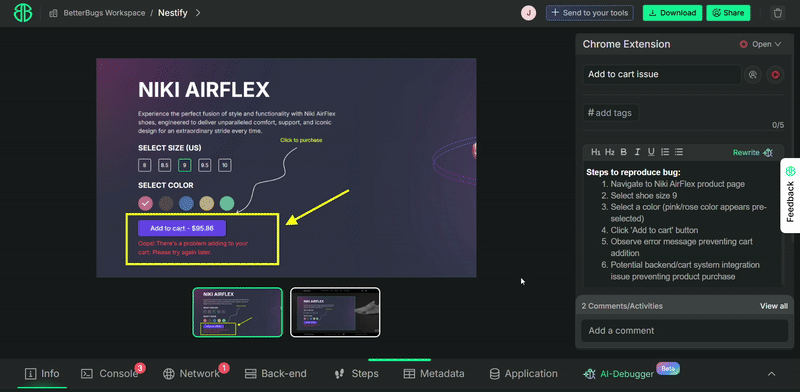Open the Feedback side tab
Viewport: 800px width, 392px height.
pos(790,195)
